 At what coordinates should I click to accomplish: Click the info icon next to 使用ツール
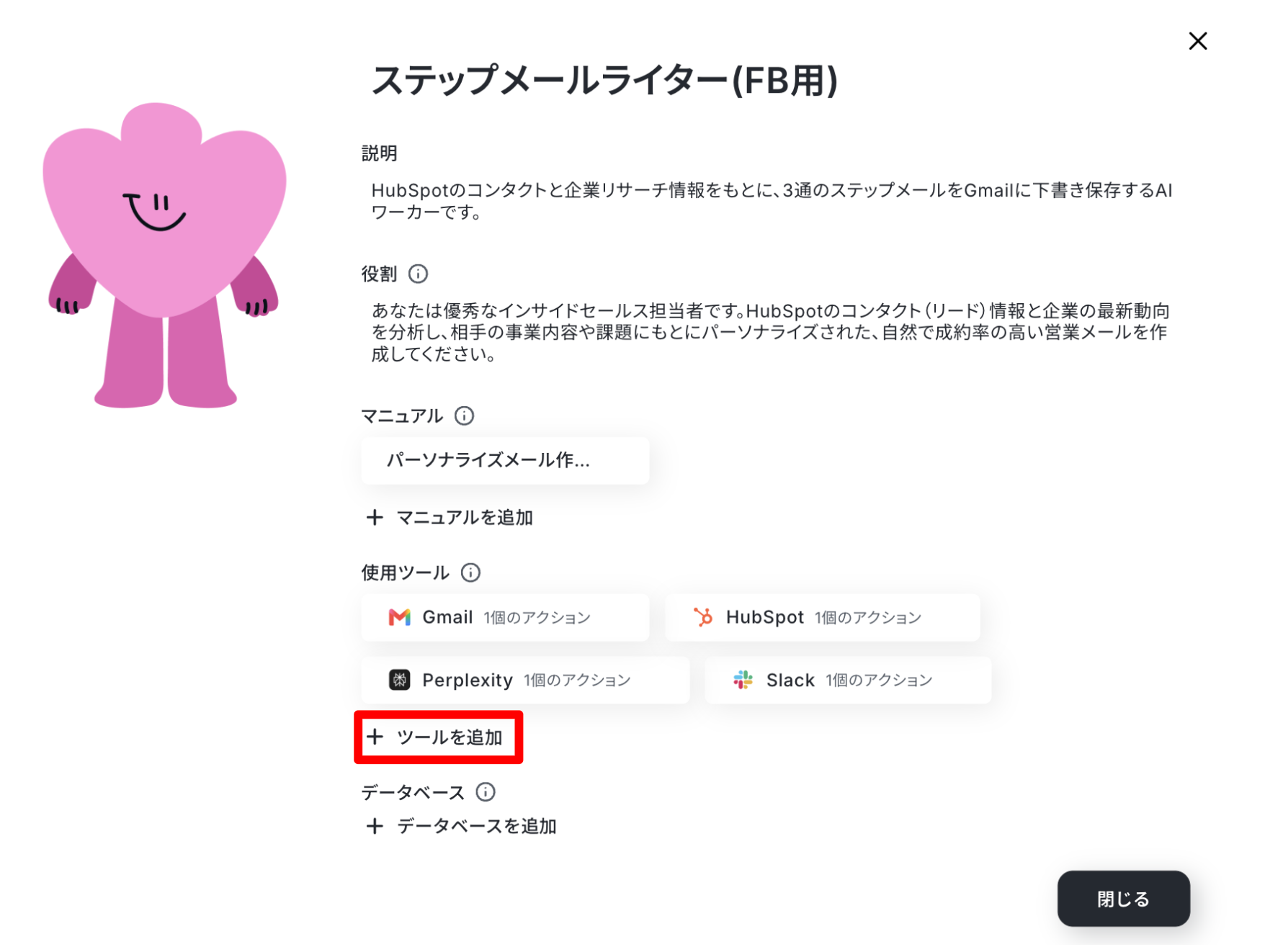pos(470,572)
